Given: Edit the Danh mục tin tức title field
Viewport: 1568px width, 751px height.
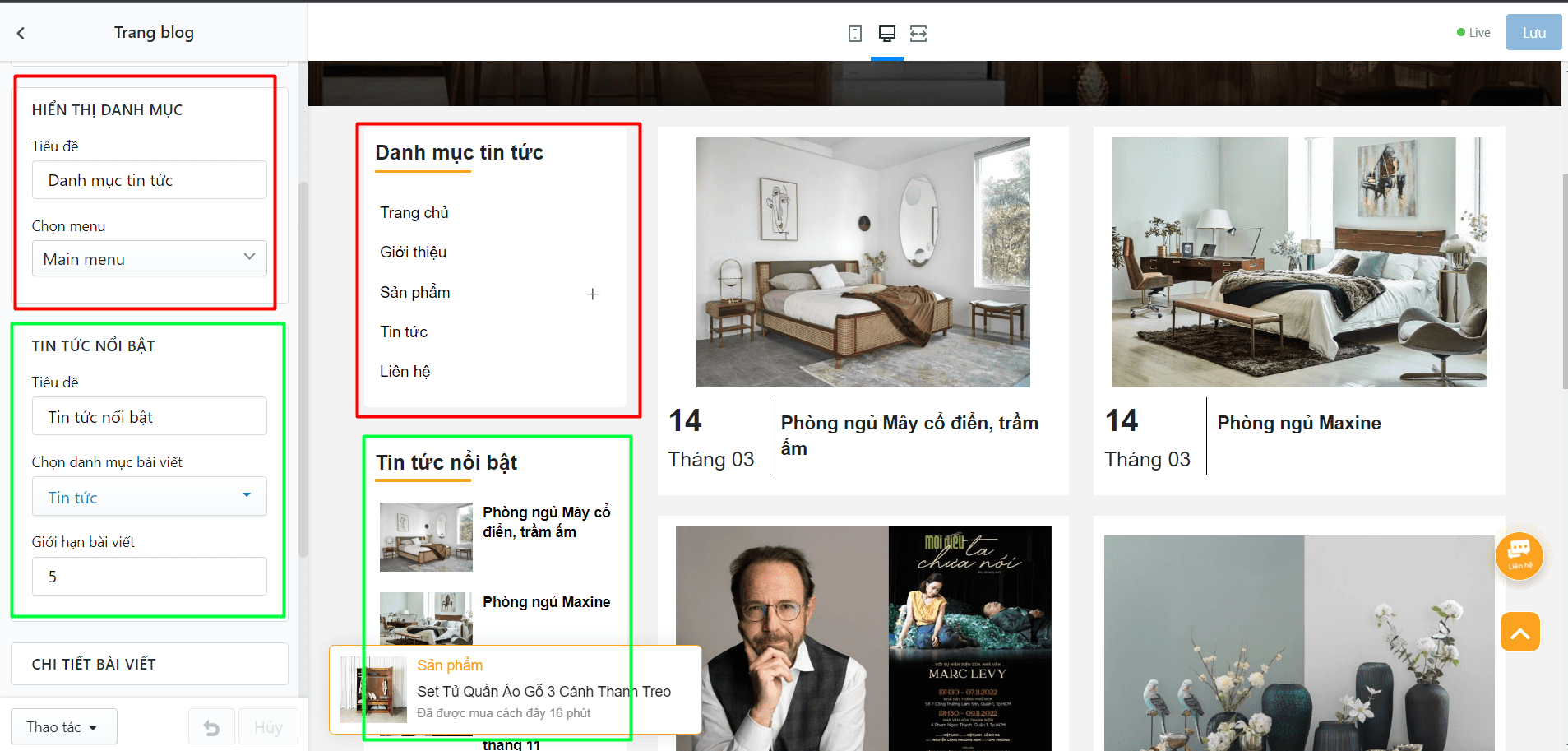Looking at the screenshot, I should pos(150,180).
